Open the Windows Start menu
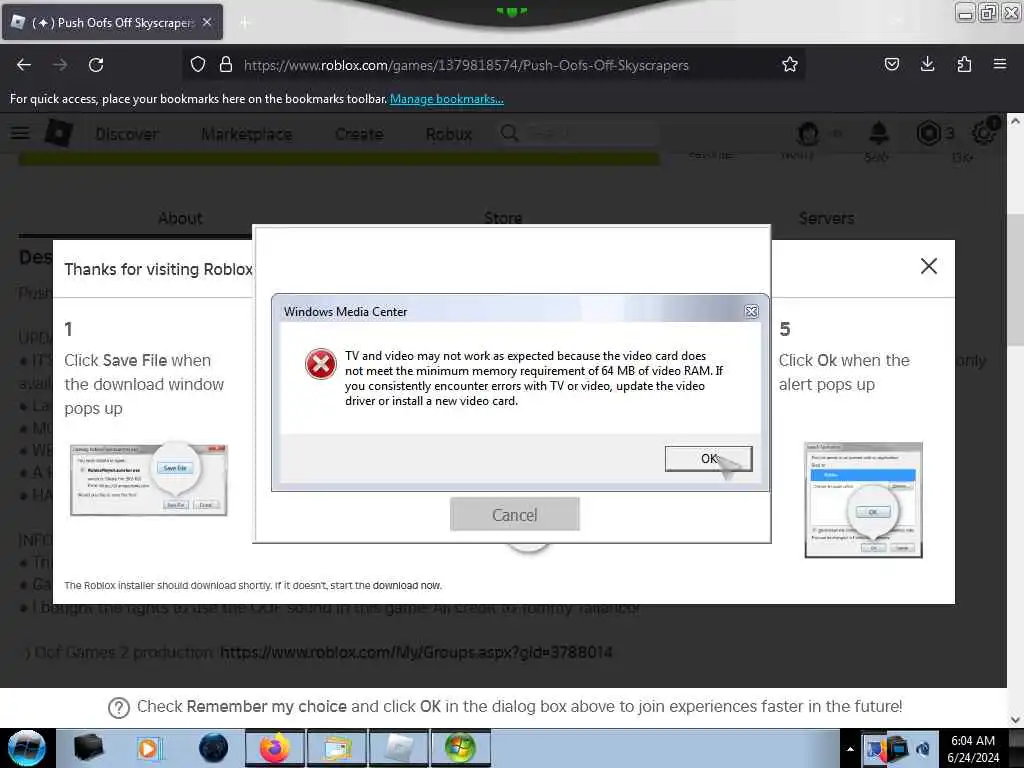 point(26,748)
